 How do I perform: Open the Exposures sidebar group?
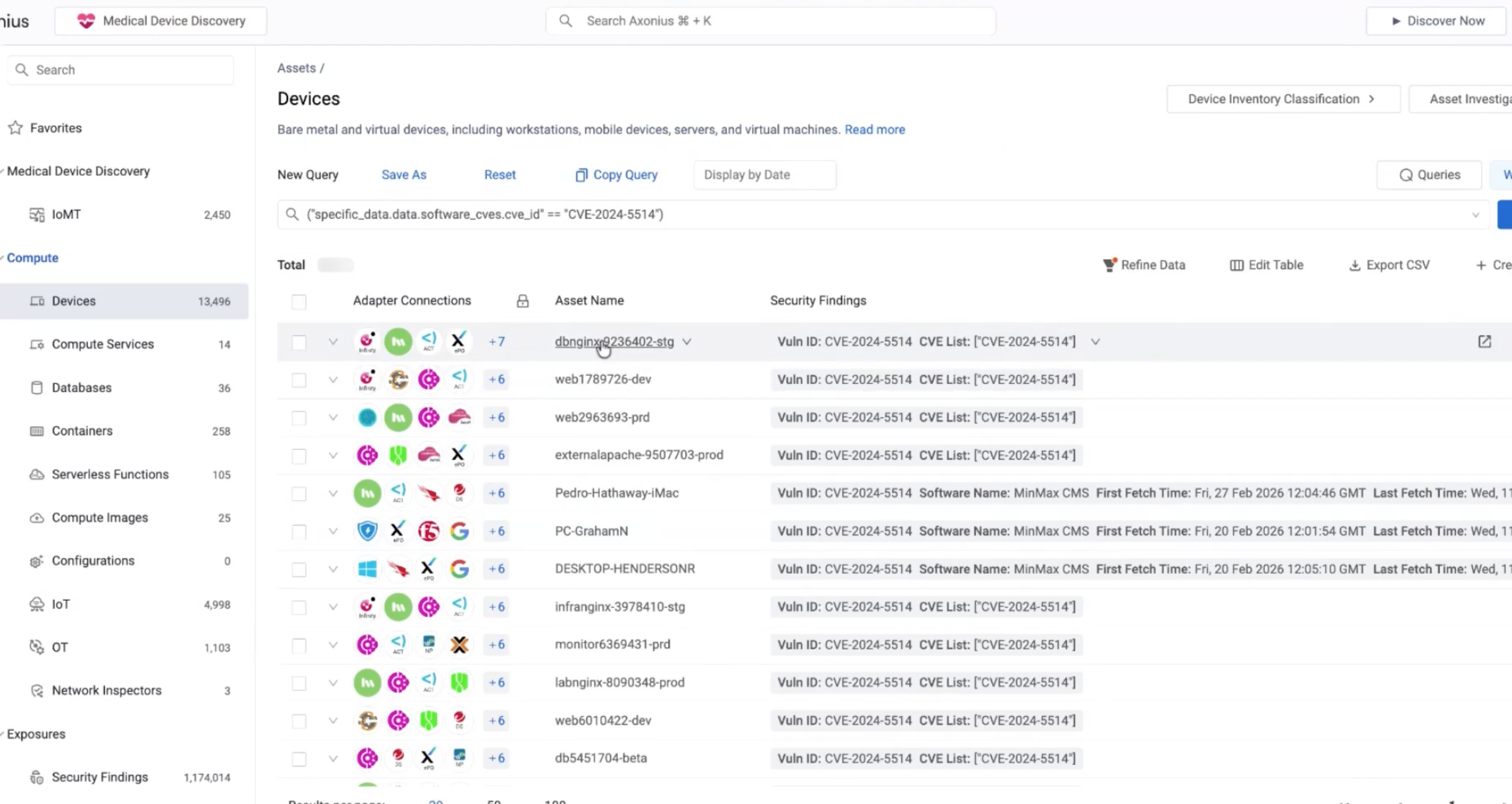click(36, 734)
